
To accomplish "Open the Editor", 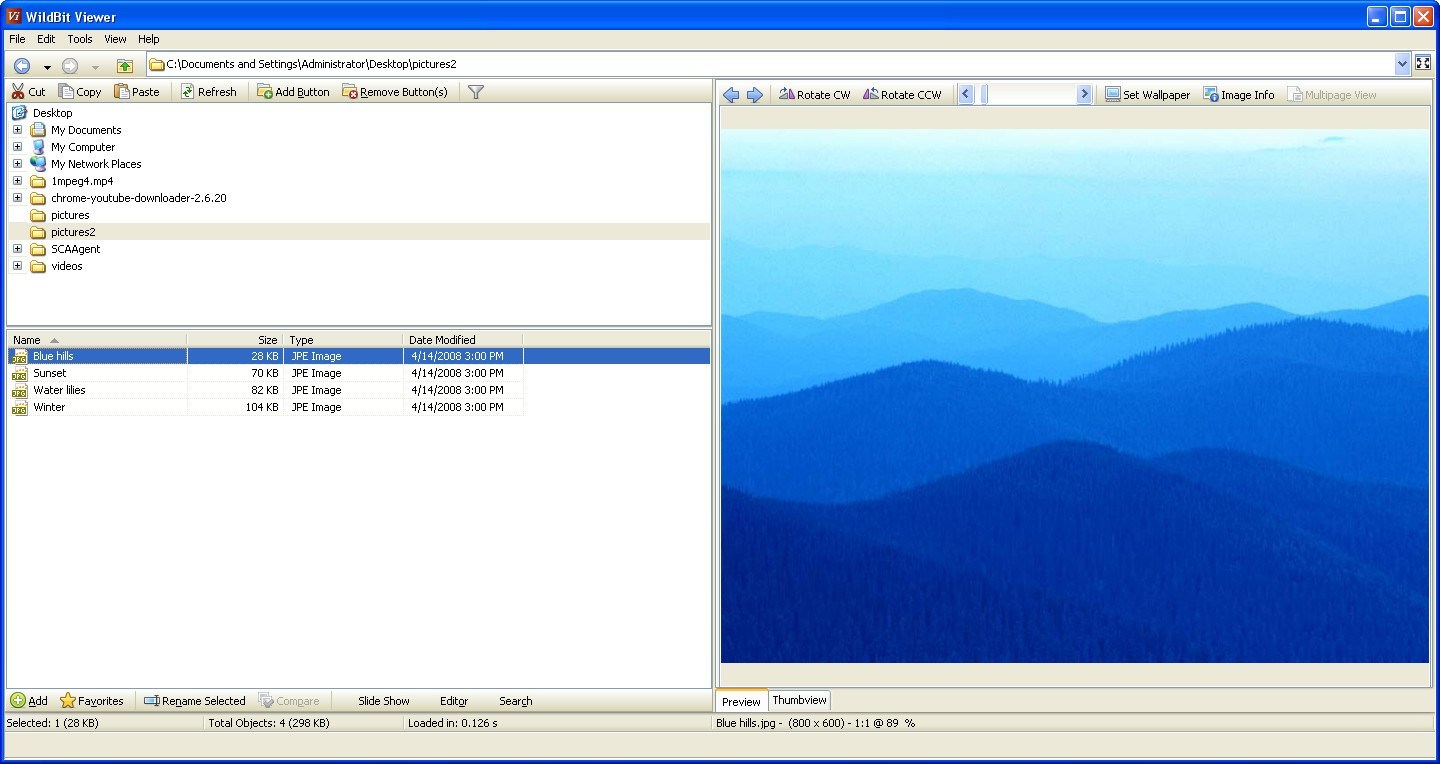I will (454, 701).
